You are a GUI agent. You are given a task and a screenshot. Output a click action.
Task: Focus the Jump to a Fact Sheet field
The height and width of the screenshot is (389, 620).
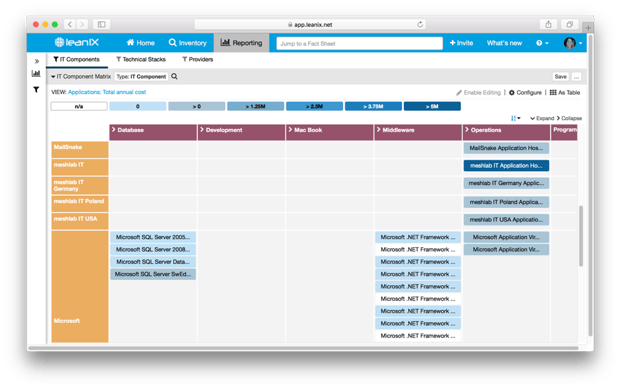coord(359,43)
